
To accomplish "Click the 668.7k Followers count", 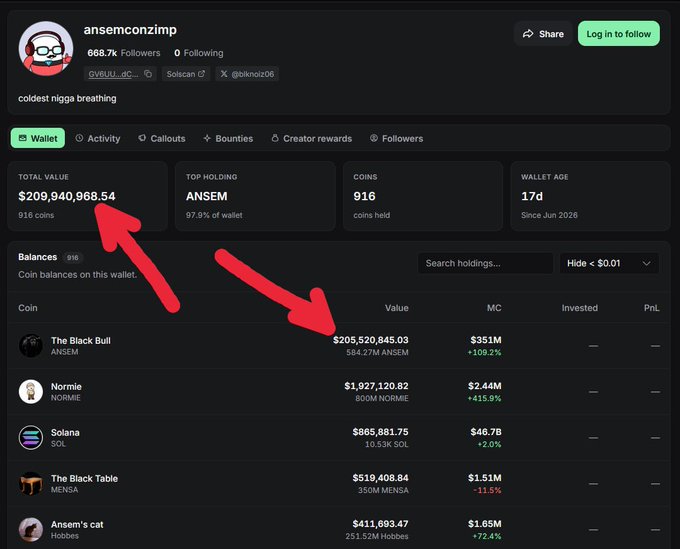I will pos(124,53).
